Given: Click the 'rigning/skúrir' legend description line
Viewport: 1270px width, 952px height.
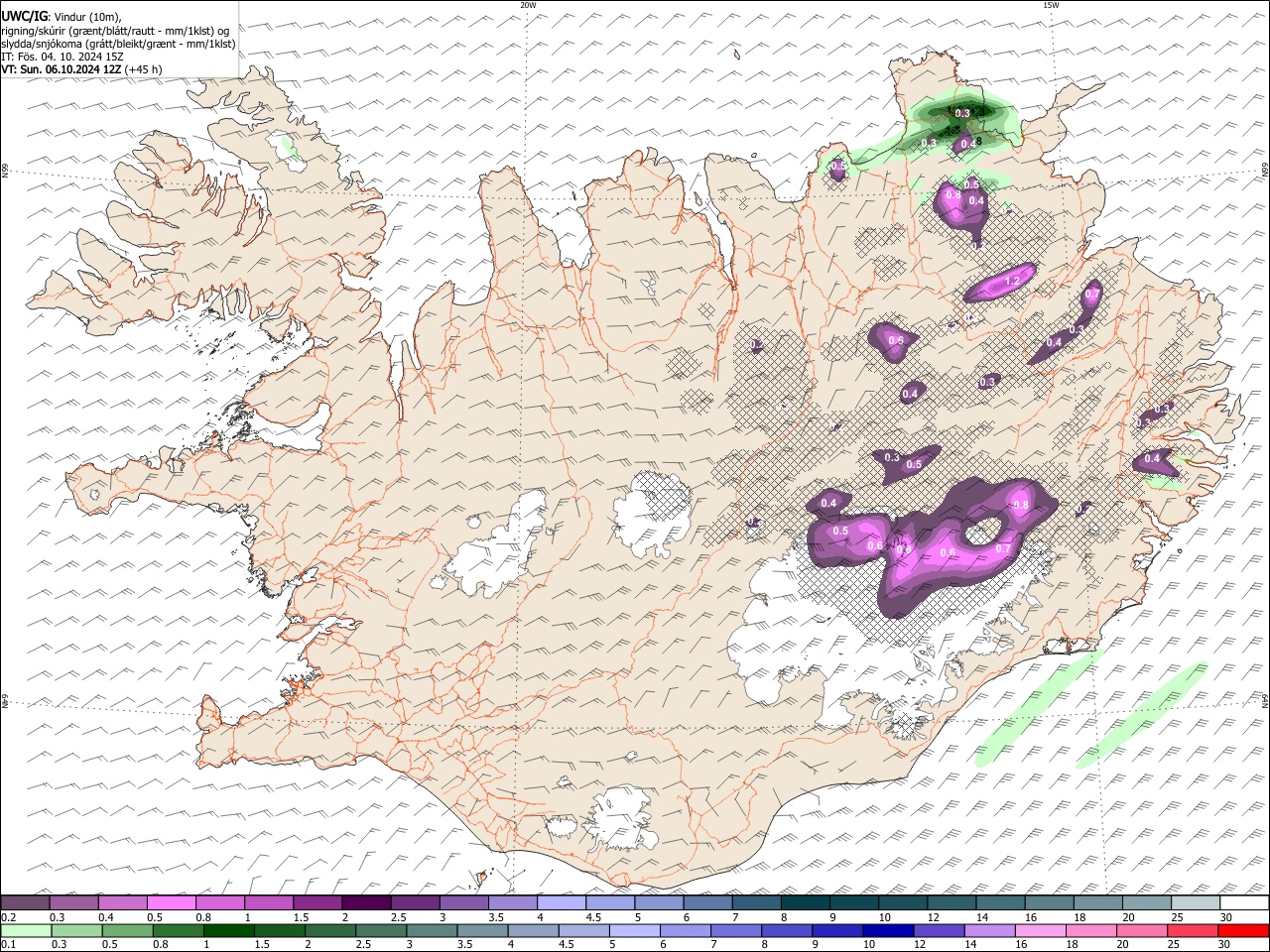Looking at the screenshot, I should click(x=115, y=31).
